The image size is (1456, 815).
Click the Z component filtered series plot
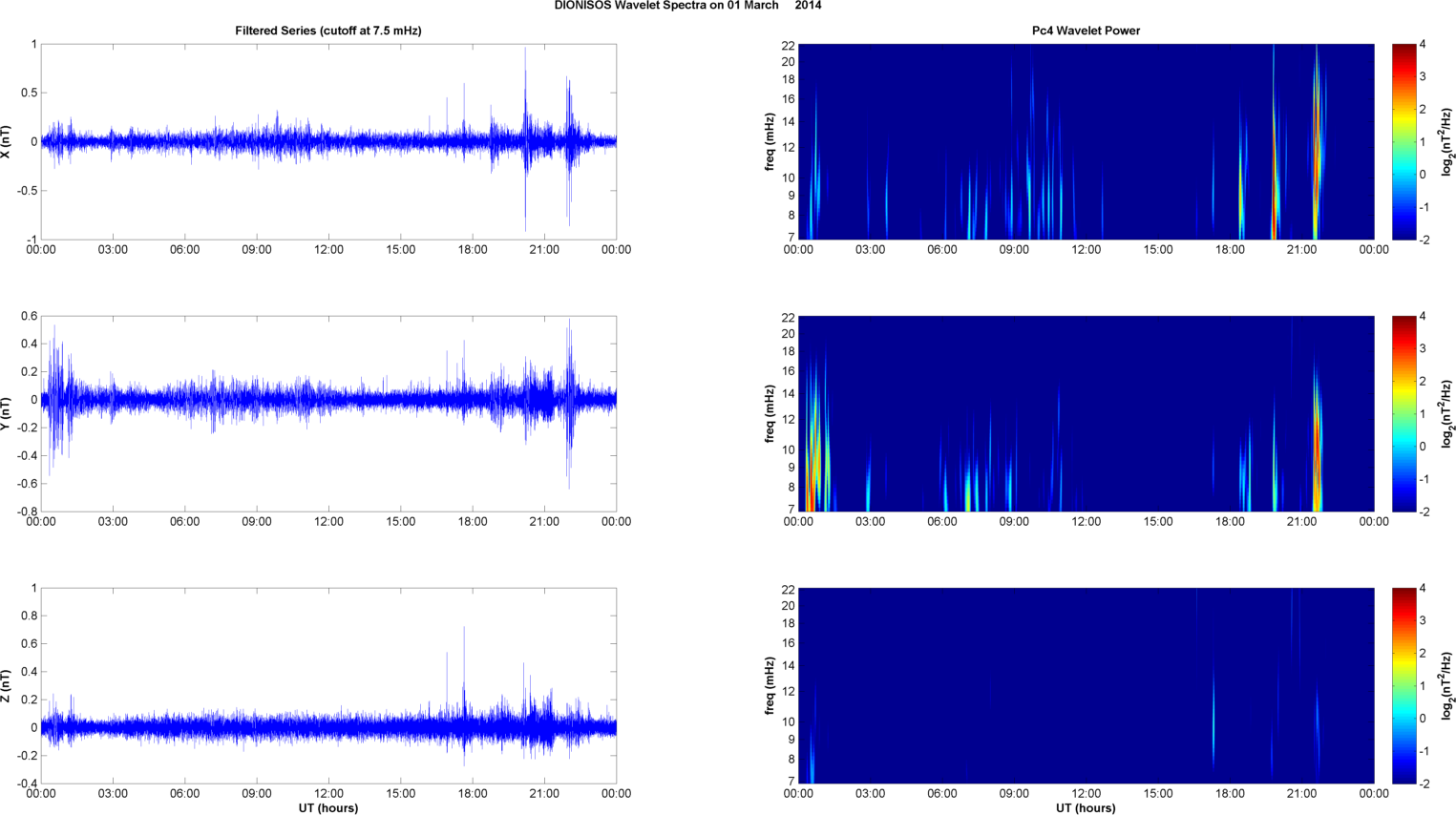[328, 685]
